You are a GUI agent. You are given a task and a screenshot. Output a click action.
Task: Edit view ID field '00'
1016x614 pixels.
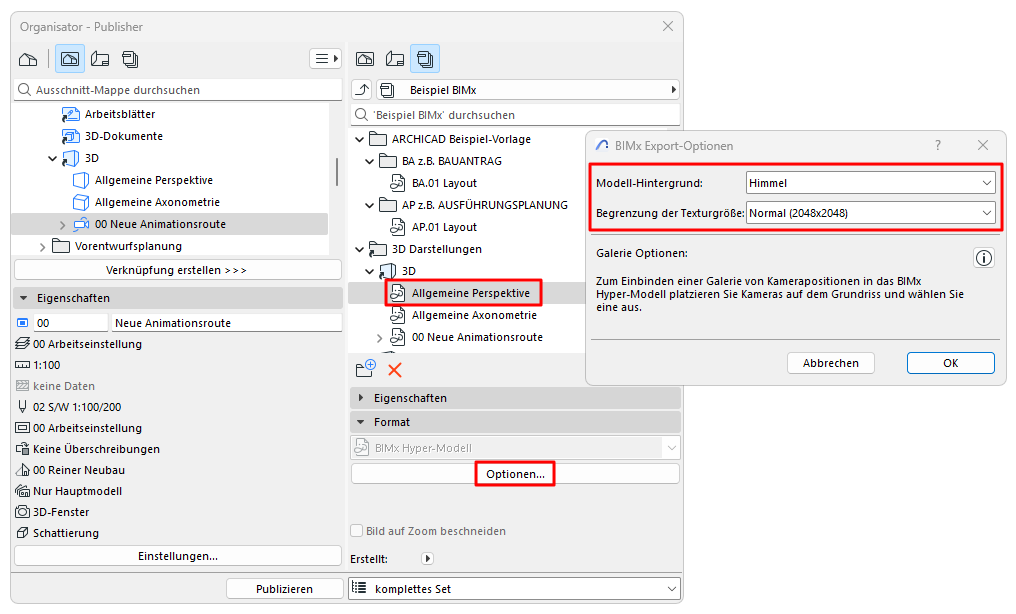[70, 323]
